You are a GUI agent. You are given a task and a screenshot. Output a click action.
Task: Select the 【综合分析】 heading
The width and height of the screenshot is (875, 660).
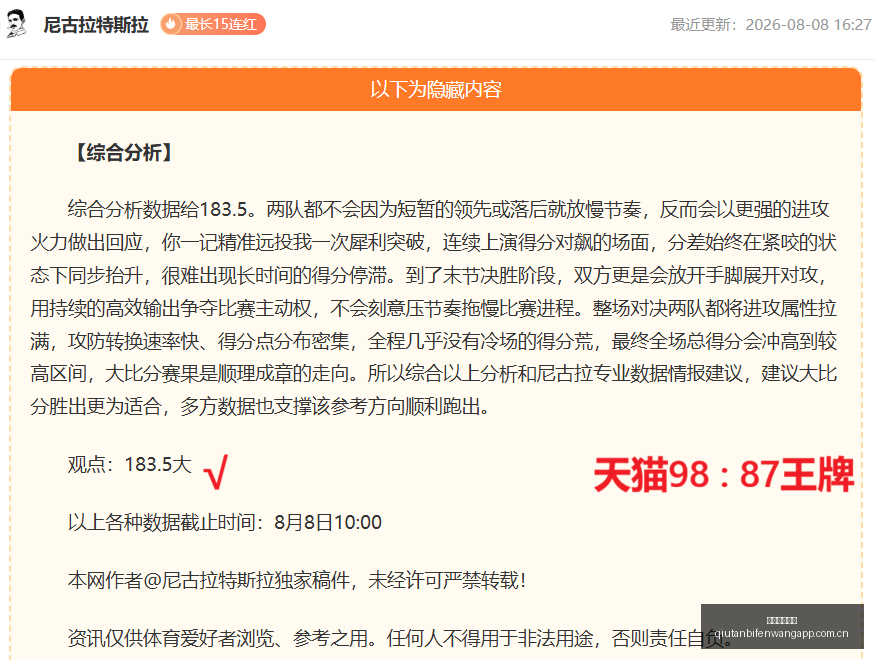pos(124,152)
